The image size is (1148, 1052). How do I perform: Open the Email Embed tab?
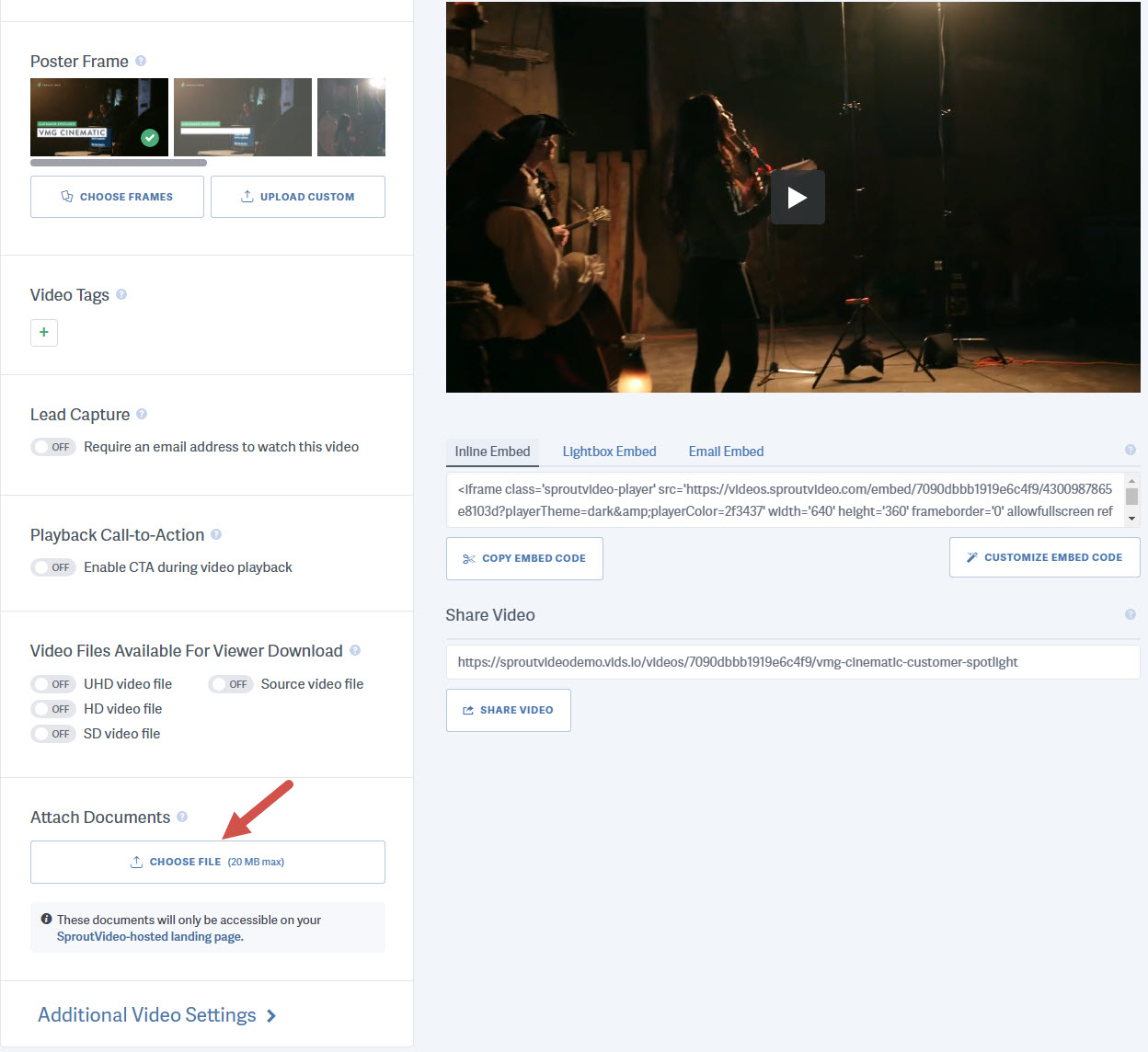[726, 451]
